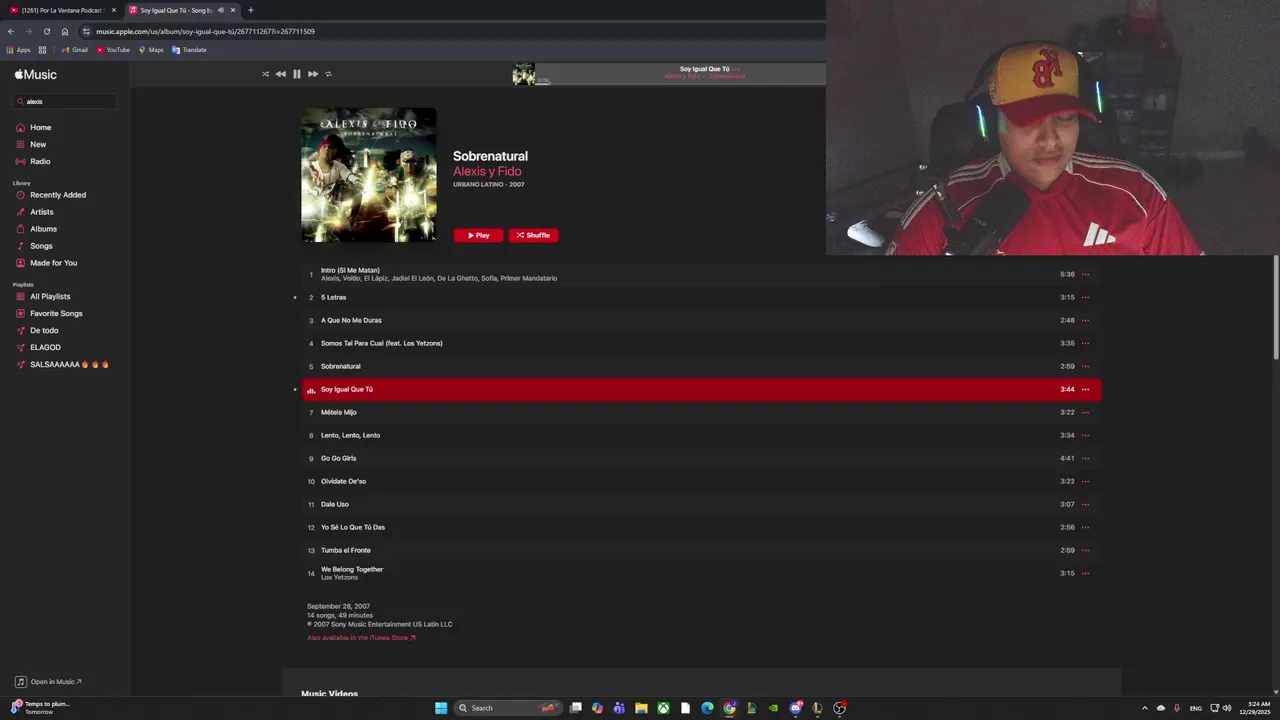
Task: Open the Apps bookmarks shortcut
Action: [x=19, y=50]
